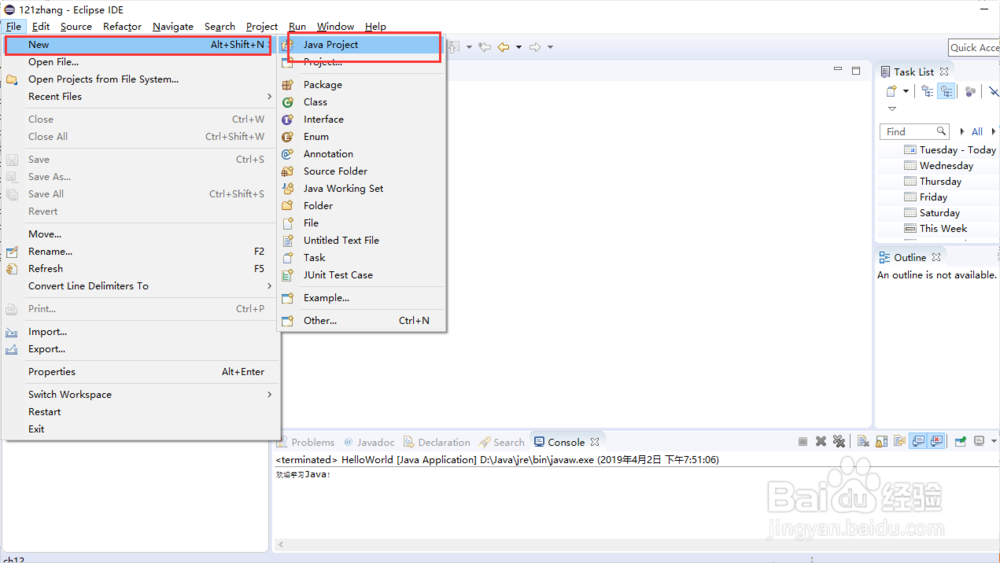1000x563 pixels.
Task: Open the console selection dropdown arrow
Action: point(994,441)
